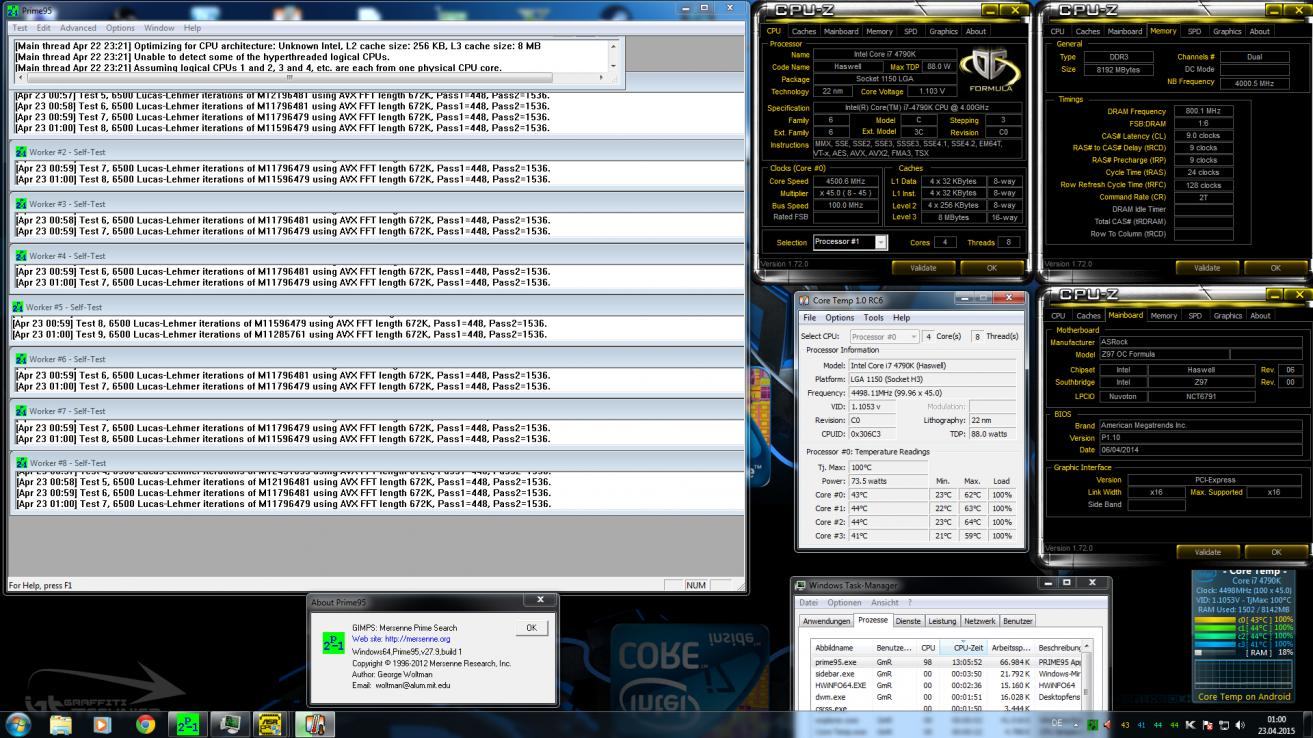1313x738 pixels.
Task: Open the Core Temp on Android gadget link
Action: click(1245, 696)
